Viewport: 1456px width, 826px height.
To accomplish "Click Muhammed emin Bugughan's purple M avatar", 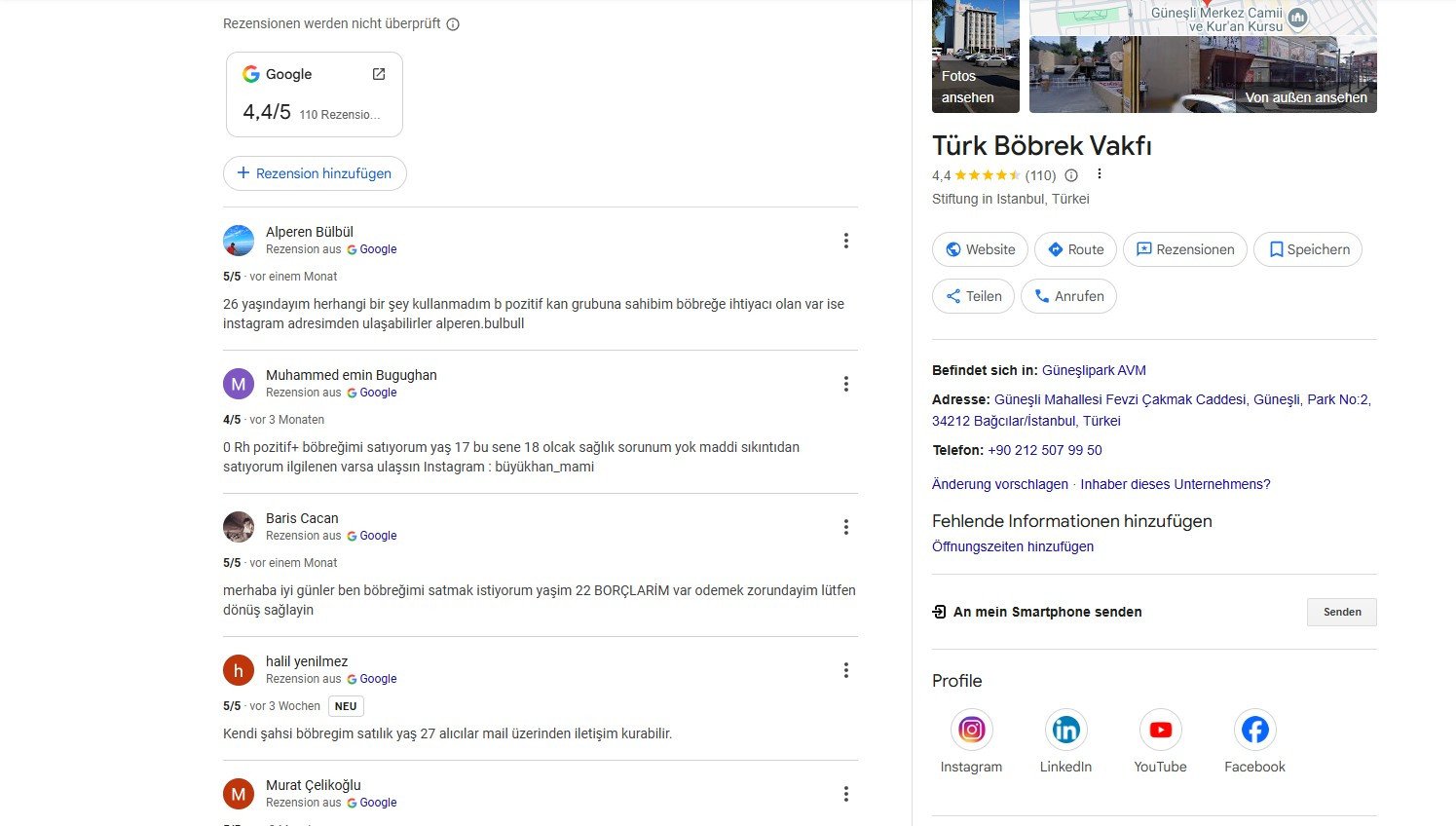I will pos(239,384).
